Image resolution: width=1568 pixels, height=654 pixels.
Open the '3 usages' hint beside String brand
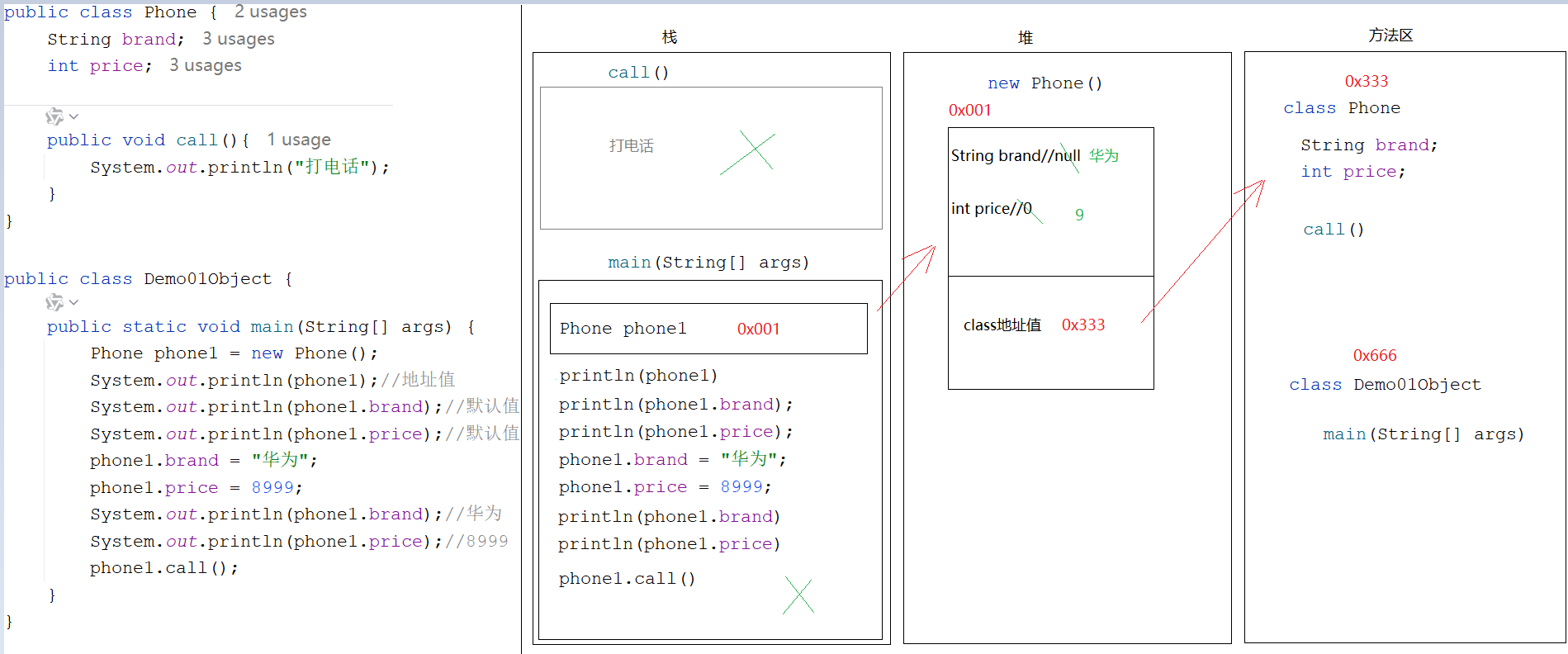(238, 39)
